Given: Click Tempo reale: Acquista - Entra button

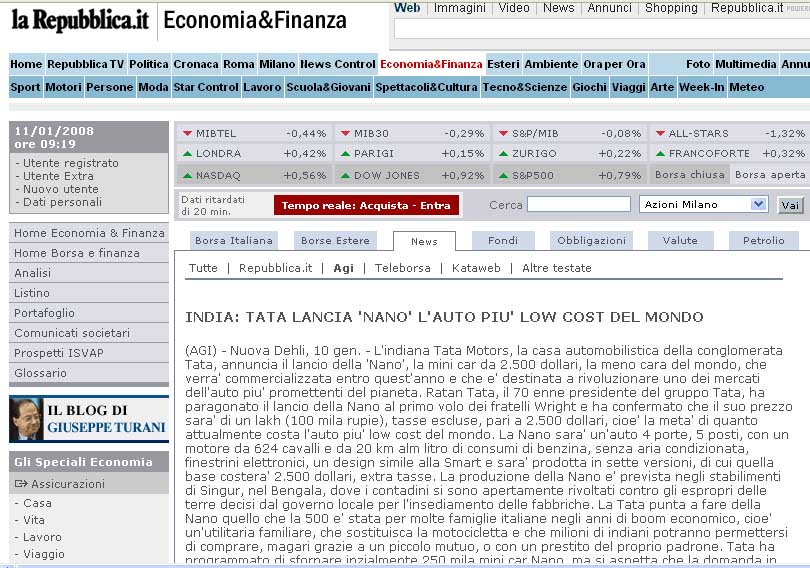Looking at the screenshot, I should point(366,205).
